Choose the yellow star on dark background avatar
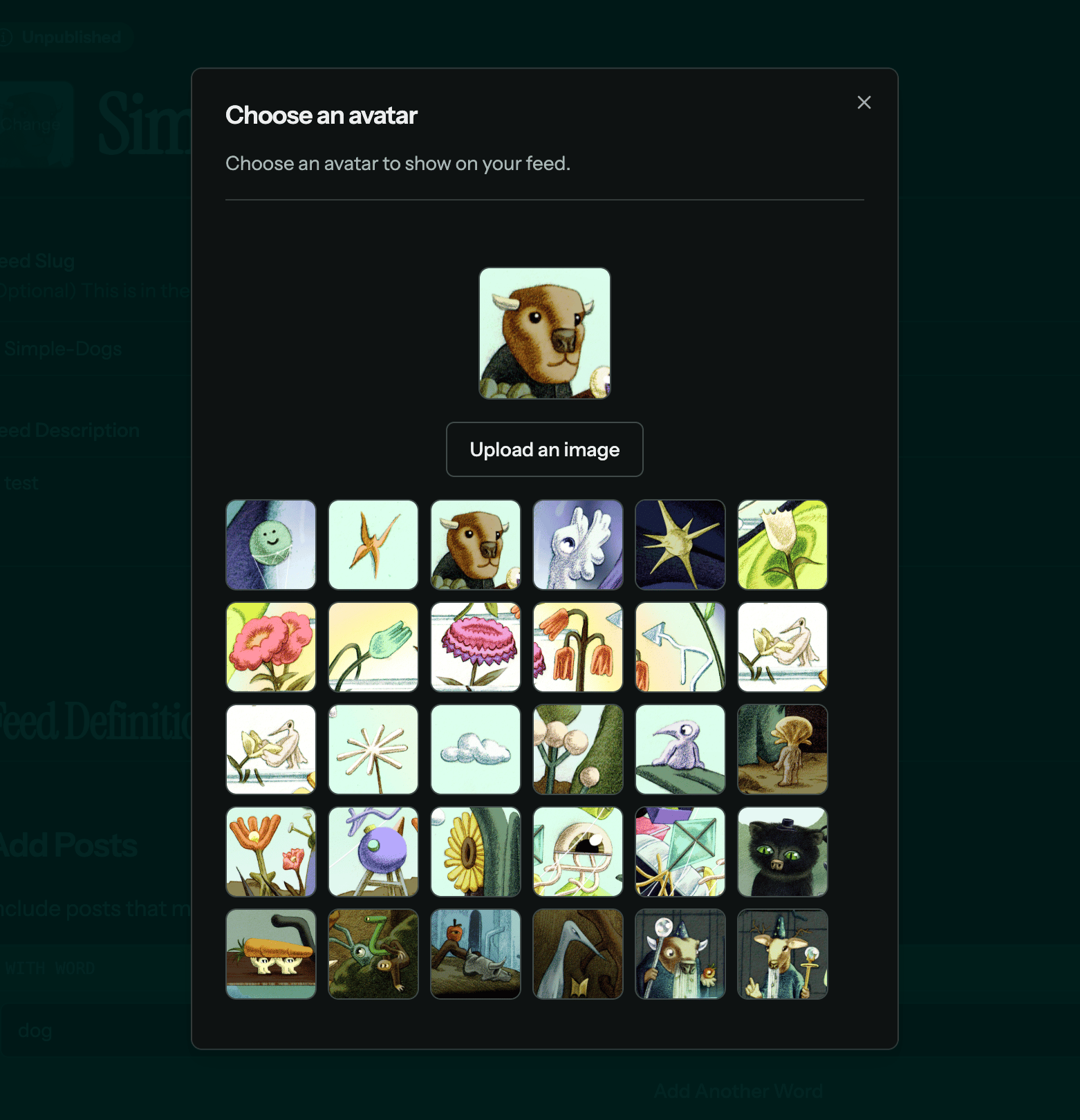Viewport: 1080px width, 1120px height. [x=680, y=545]
